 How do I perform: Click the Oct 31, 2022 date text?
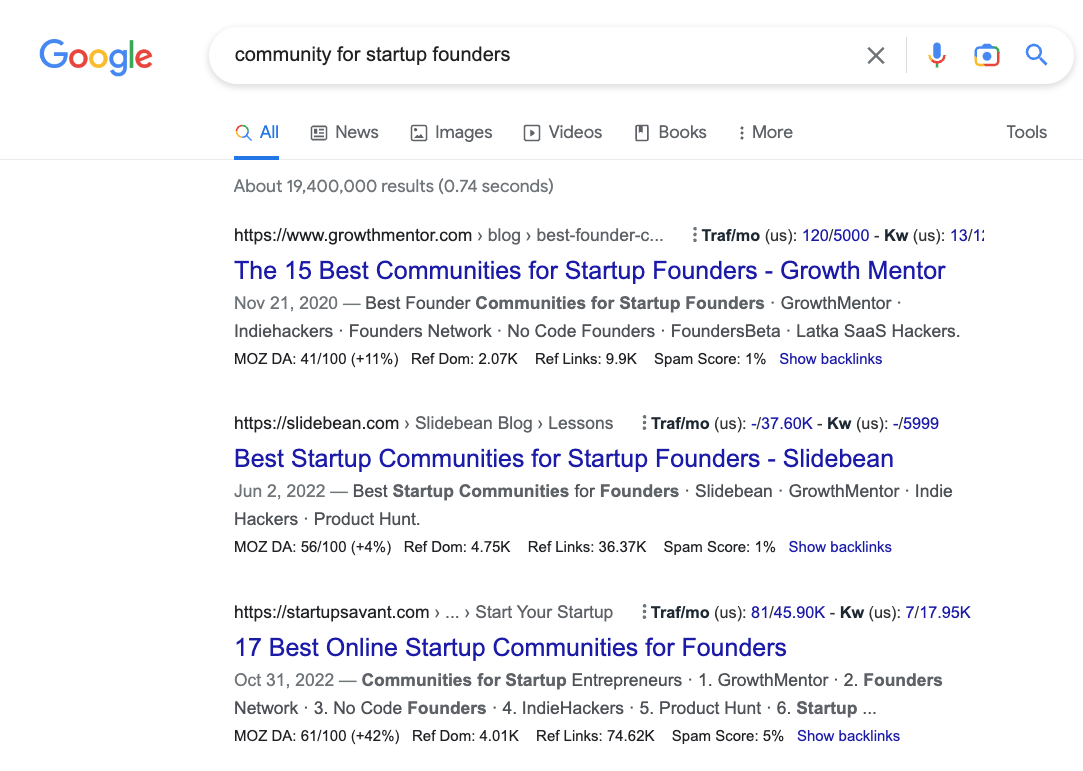(x=284, y=680)
